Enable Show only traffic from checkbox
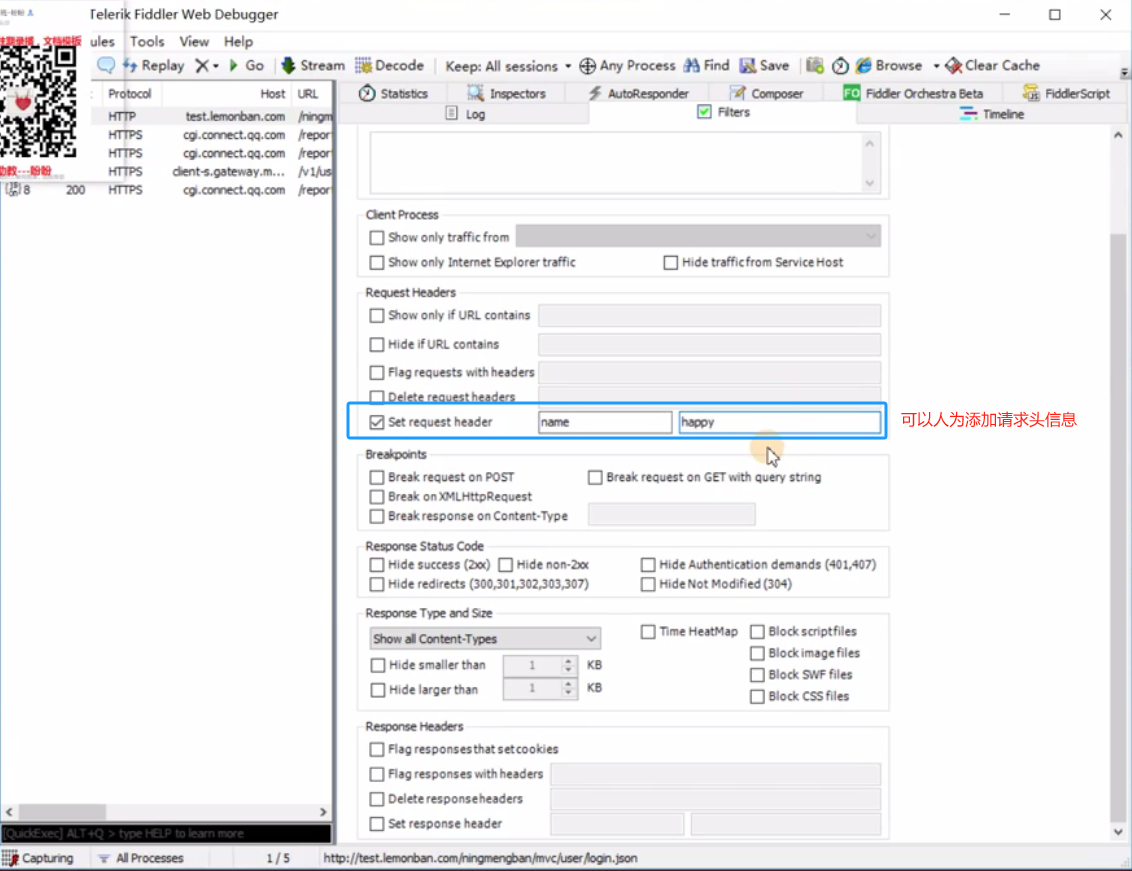This screenshot has width=1132, height=871. (x=376, y=238)
